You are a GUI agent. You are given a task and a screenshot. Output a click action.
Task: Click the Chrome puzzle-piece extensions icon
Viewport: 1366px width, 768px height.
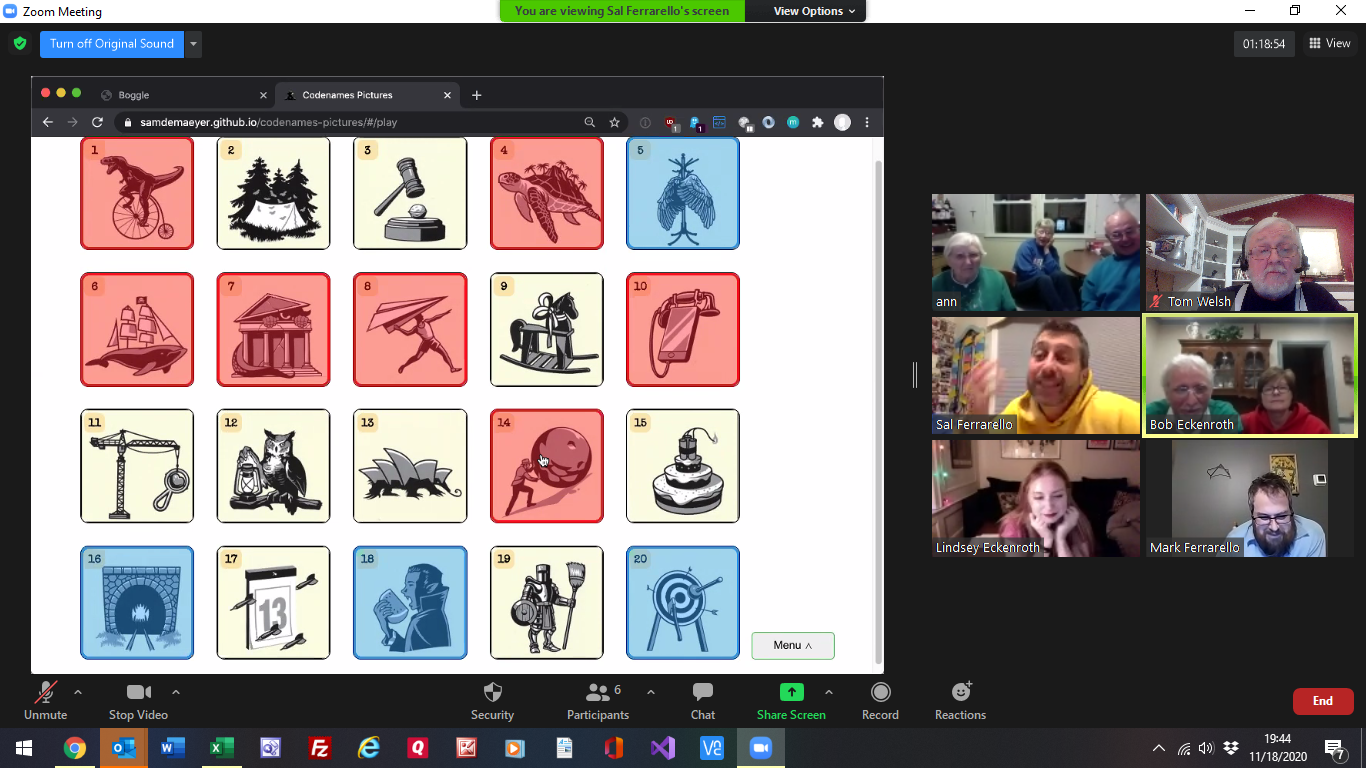pyautogui.click(x=818, y=123)
